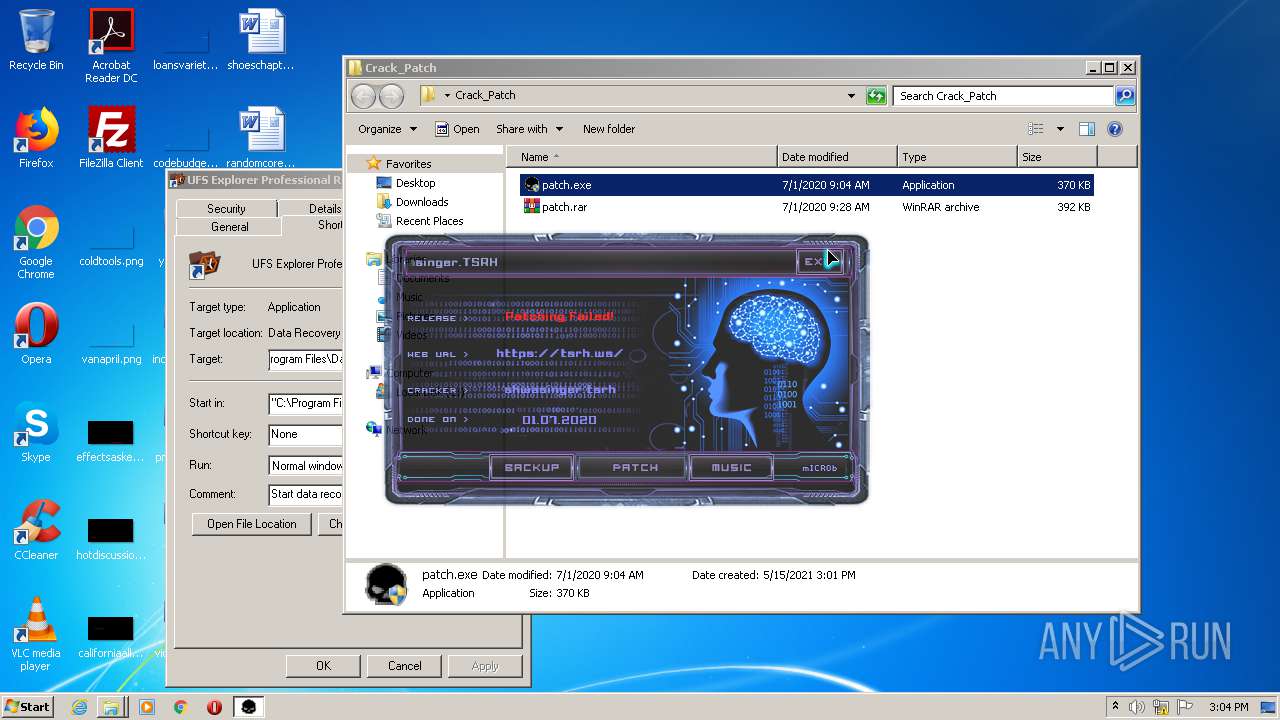This screenshot has width=1280, height=720.
Task: Click the BACKUP button in patcher
Action: 531,467
